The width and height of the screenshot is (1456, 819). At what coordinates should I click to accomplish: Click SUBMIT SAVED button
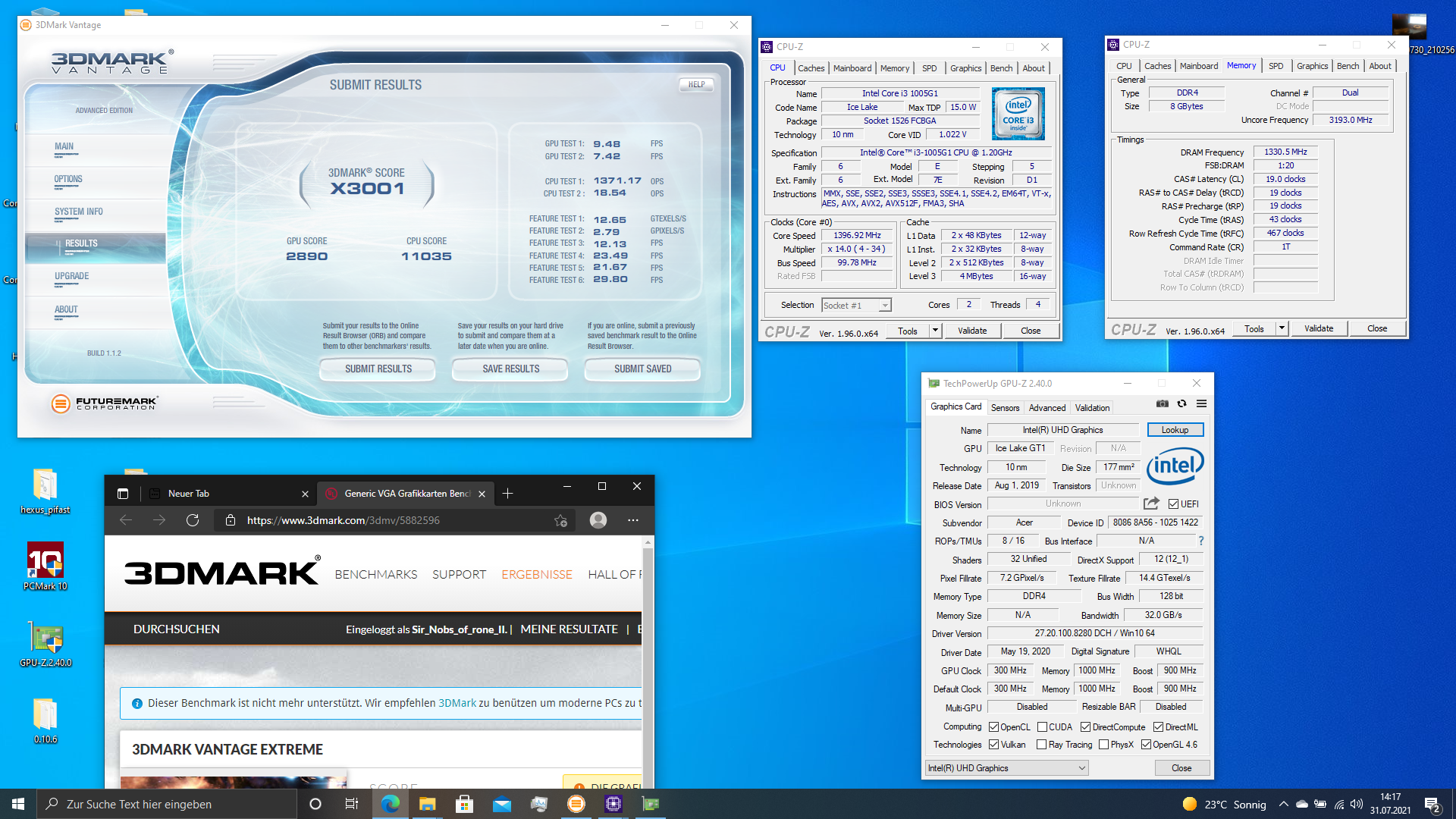pyautogui.click(x=642, y=369)
